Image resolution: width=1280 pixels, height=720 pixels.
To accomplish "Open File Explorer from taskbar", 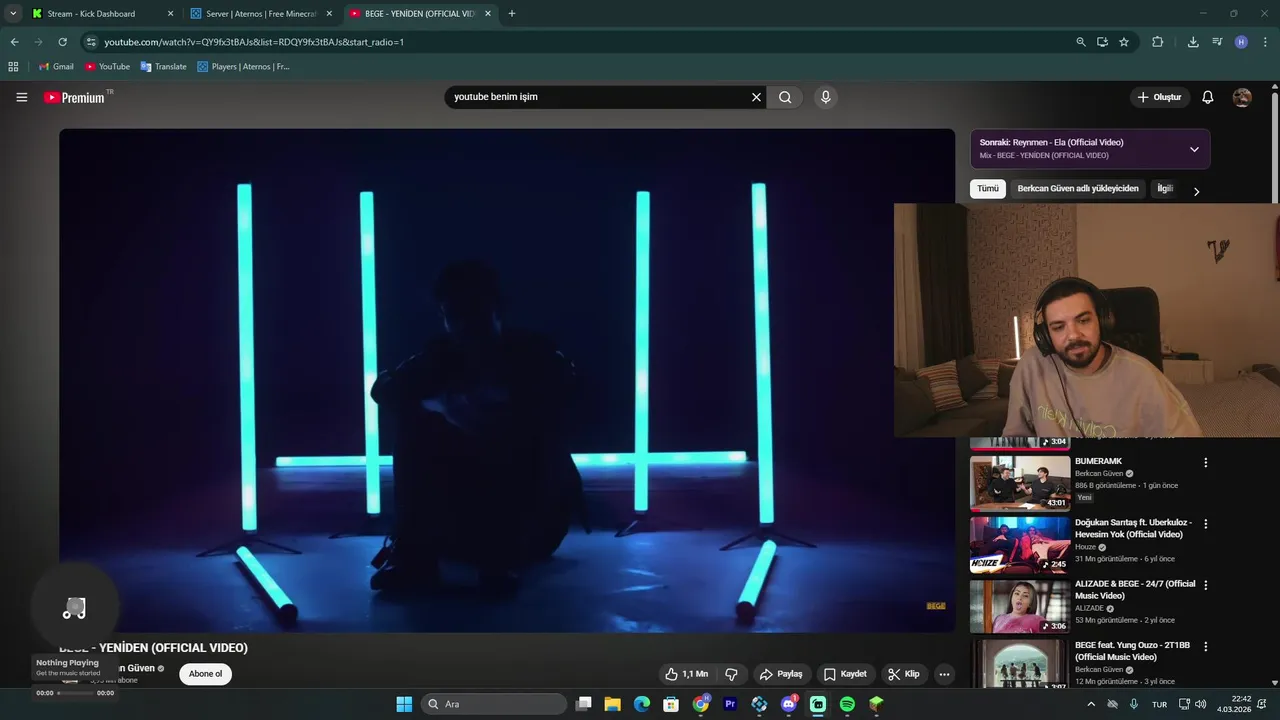I will click(x=612, y=704).
